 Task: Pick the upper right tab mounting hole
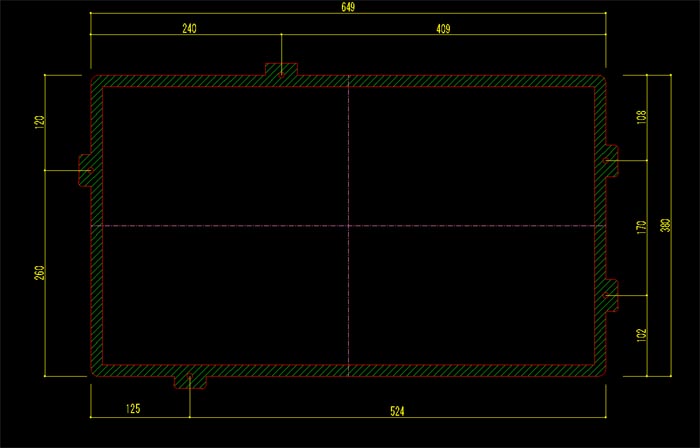tap(605, 160)
